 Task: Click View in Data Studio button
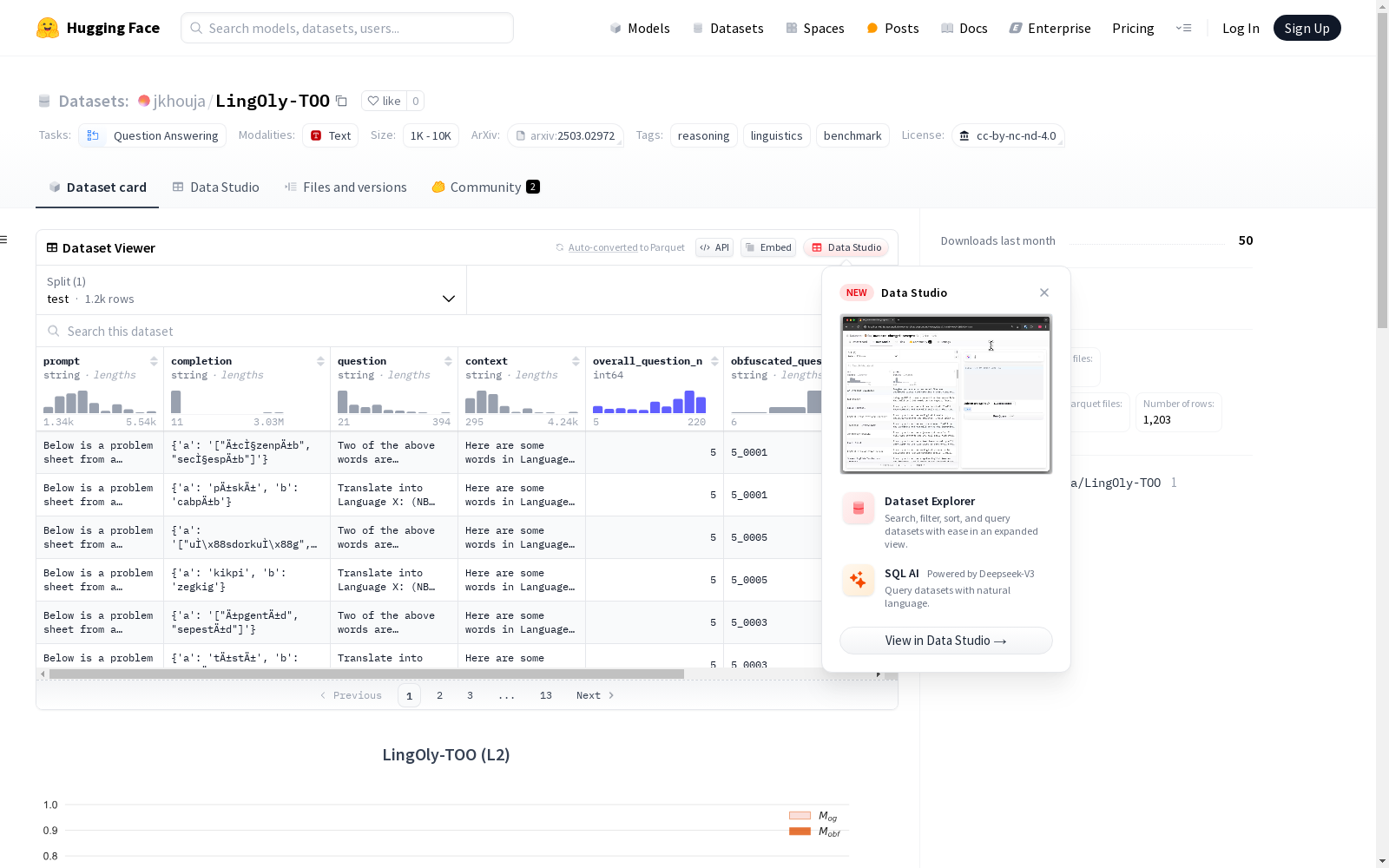tap(946, 641)
